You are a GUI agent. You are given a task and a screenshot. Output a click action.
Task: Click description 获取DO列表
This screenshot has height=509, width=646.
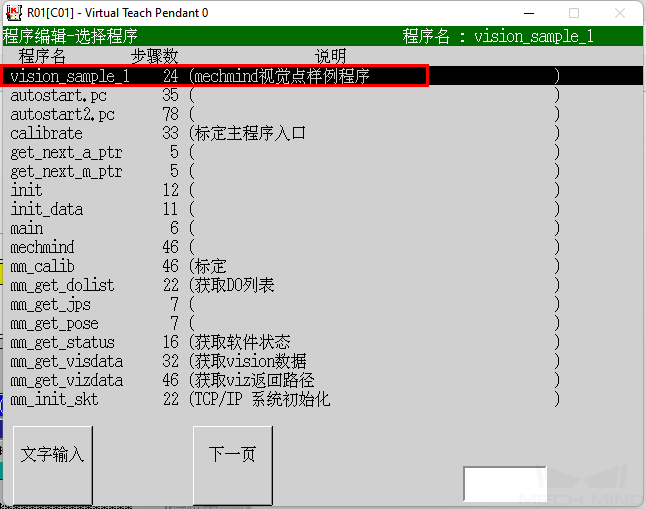click(x=234, y=285)
